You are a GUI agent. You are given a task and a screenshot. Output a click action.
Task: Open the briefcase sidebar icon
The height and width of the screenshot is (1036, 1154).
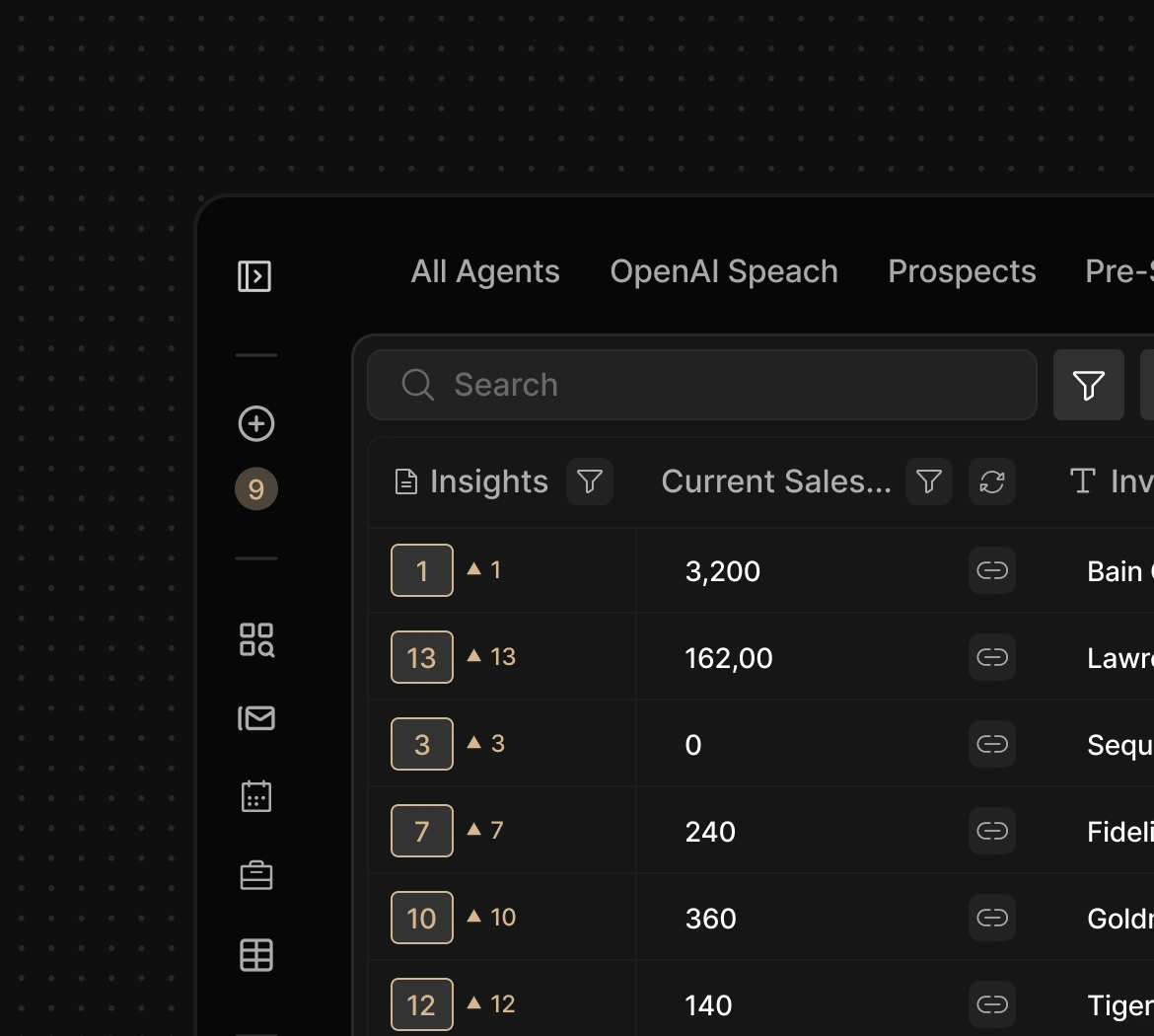click(x=256, y=875)
